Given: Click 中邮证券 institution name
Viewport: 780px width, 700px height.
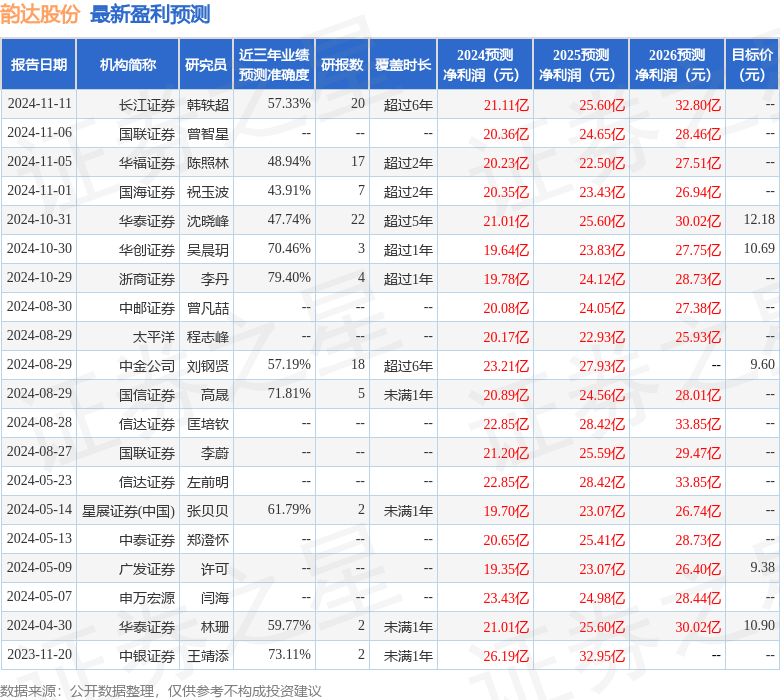Looking at the screenshot, I should pos(147,308).
